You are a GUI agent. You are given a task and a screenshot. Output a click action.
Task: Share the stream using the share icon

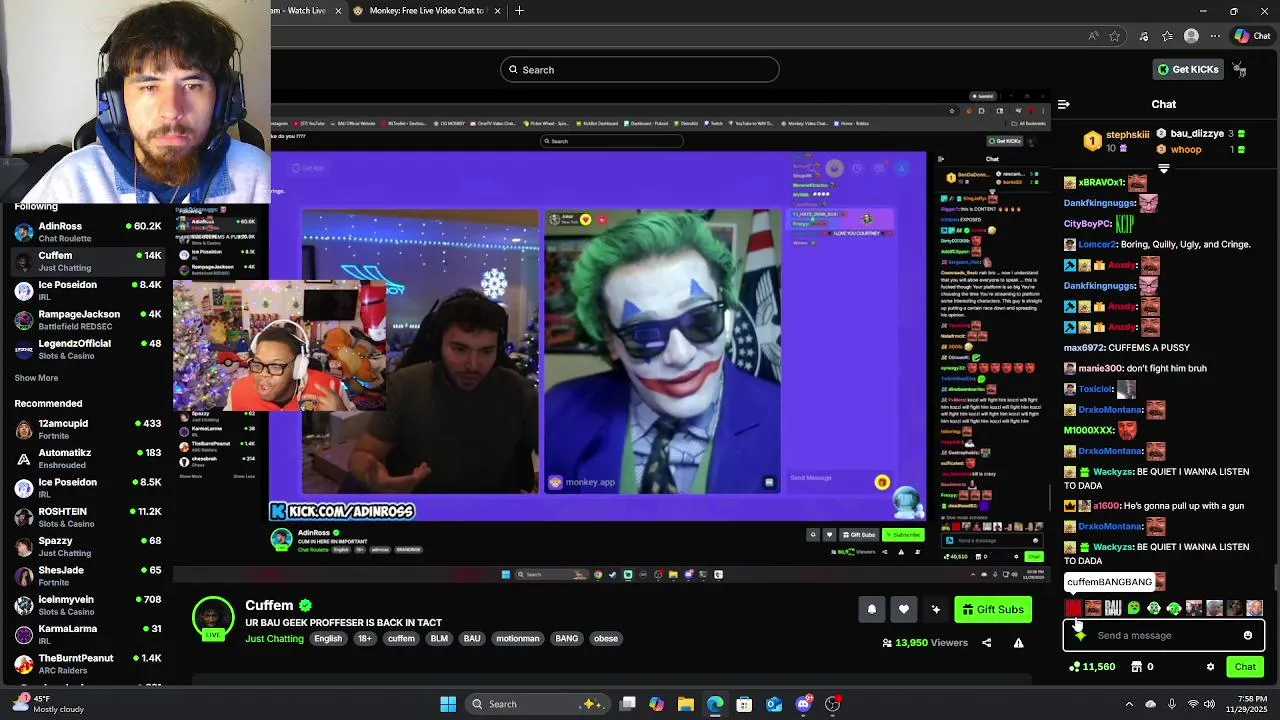986,643
